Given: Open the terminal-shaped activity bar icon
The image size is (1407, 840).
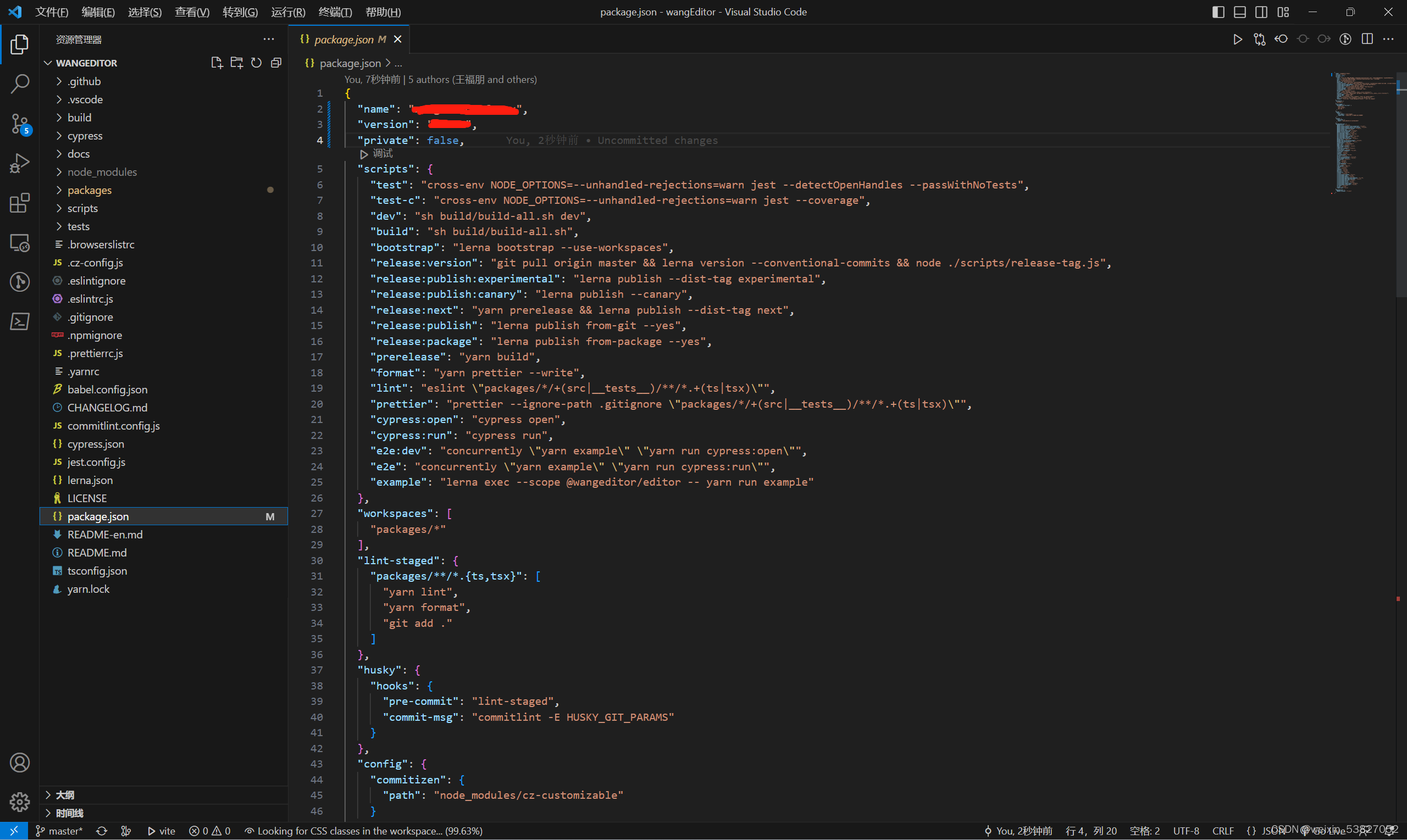Looking at the screenshot, I should [19, 321].
